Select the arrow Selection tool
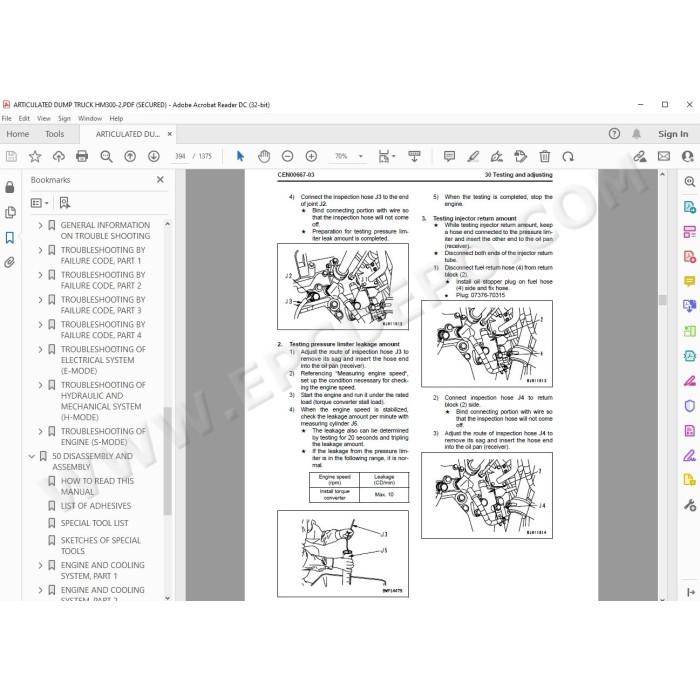 pos(240,156)
